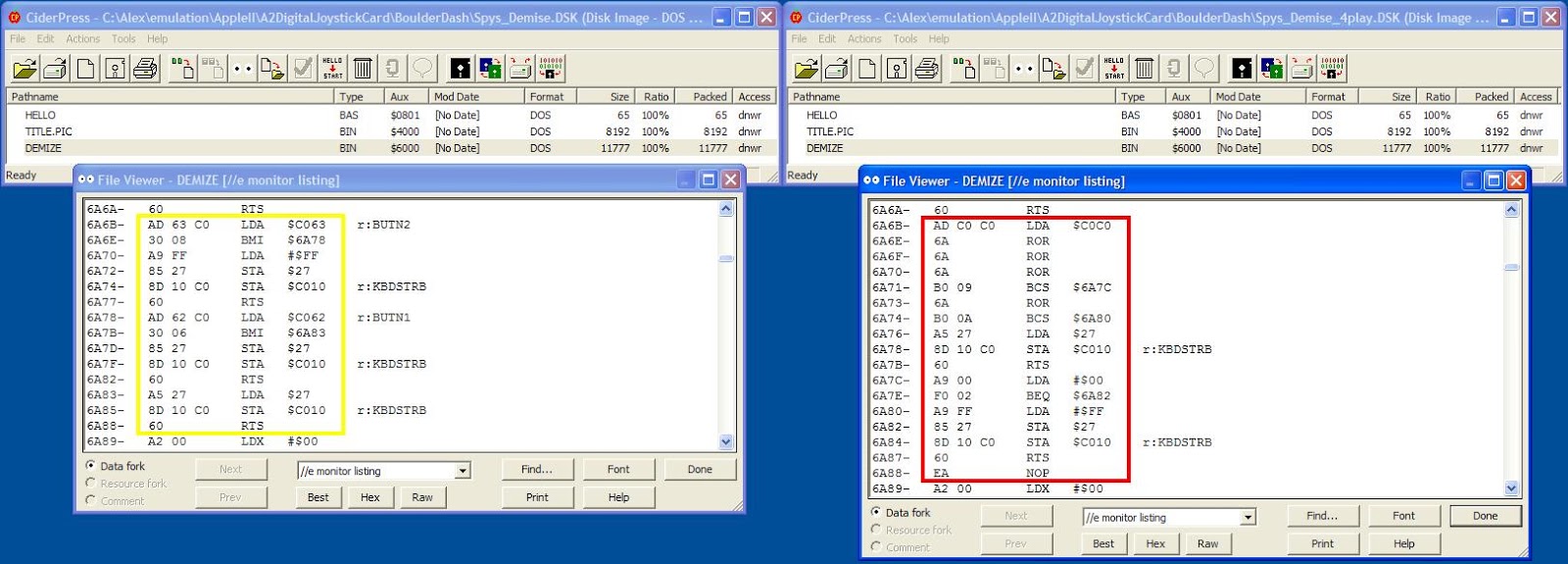Screen dimensions: 1568x564
Task: Open Actions menu in Spys_Demise.DSK window
Action: point(82,39)
